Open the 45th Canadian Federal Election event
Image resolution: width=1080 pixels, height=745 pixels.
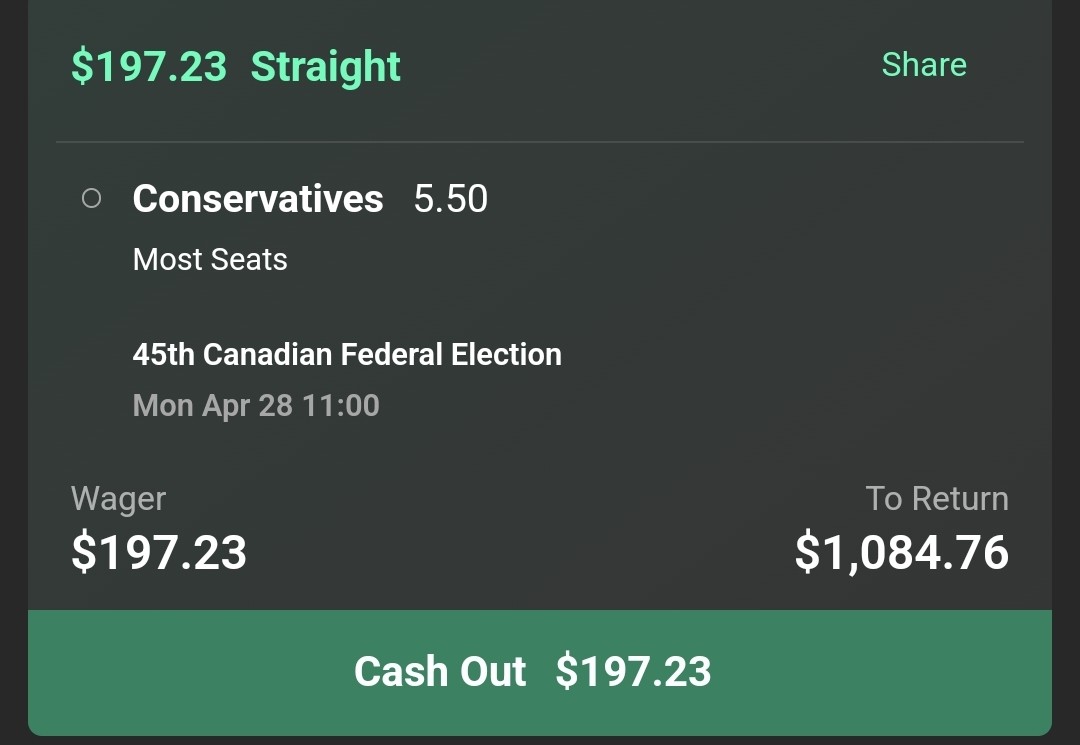pyautogui.click(x=346, y=355)
